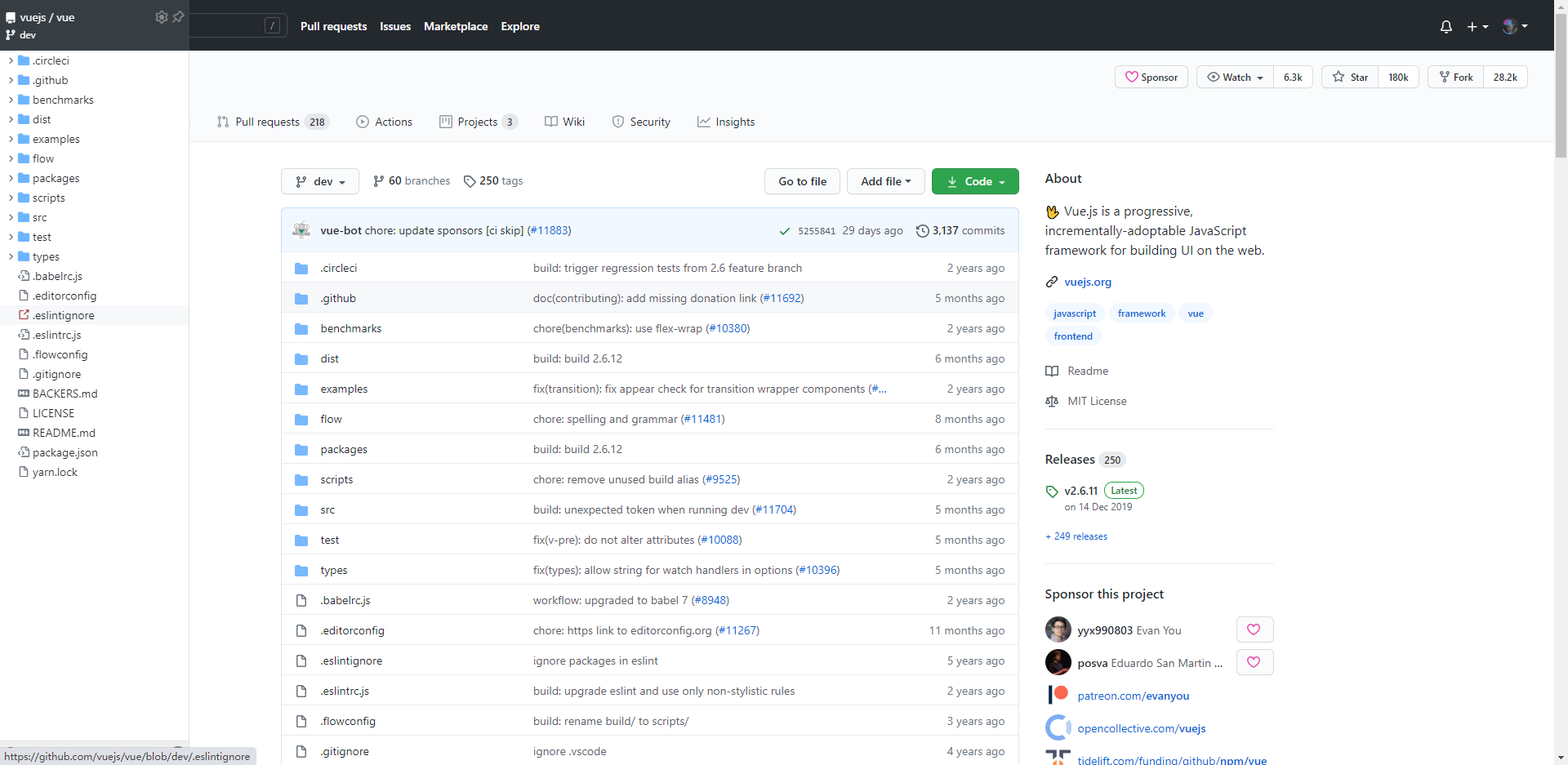Screen dimensions: 1568x765
Task: Expand the .github folder in sidebar tree
Action: coord(11,80)
